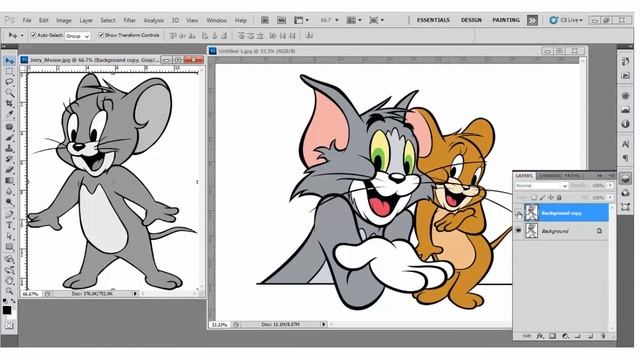Switch to the Essentials workspace

click(x=433, y=20)
